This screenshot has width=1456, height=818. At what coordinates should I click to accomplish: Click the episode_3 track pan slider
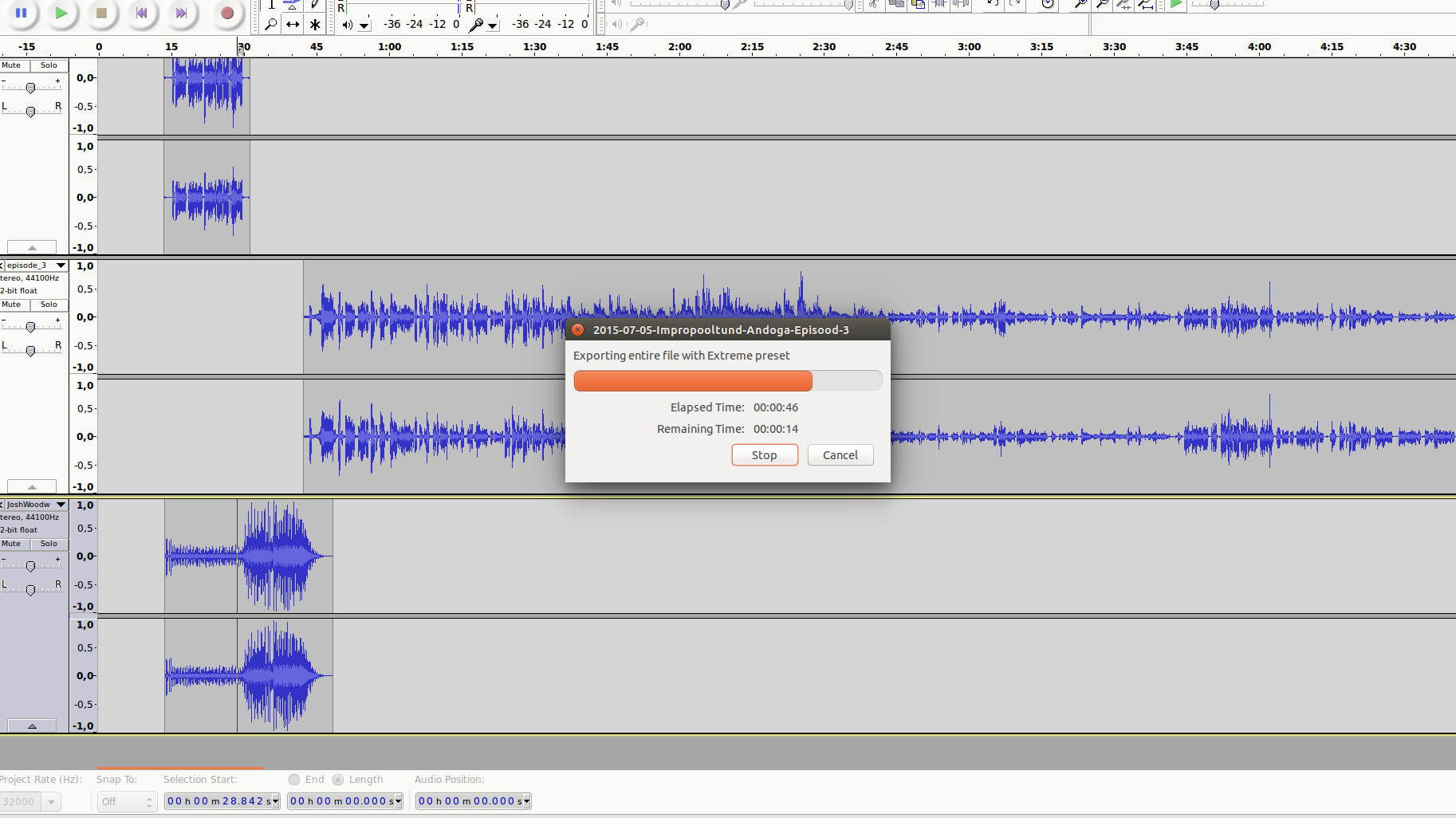[30, 351]
